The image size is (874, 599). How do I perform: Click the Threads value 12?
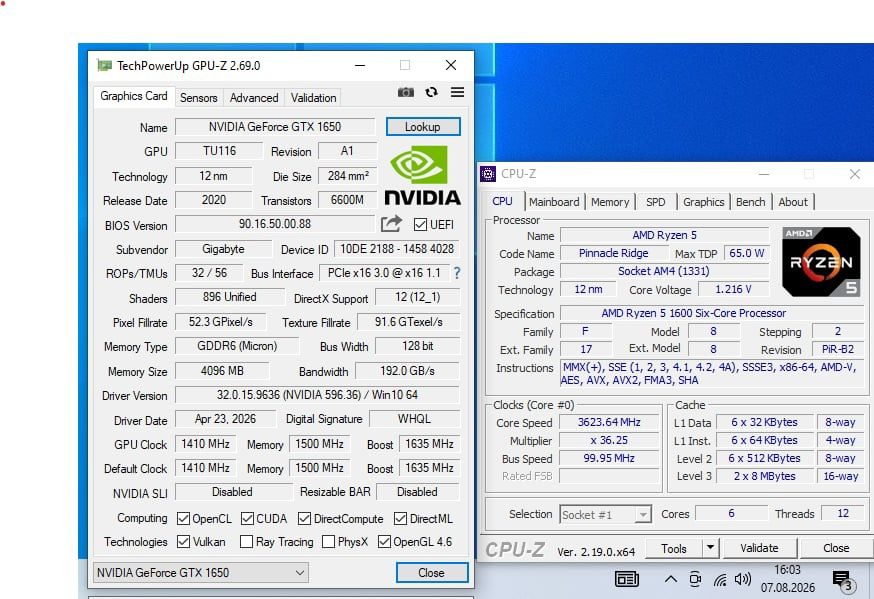pos(843,513)
